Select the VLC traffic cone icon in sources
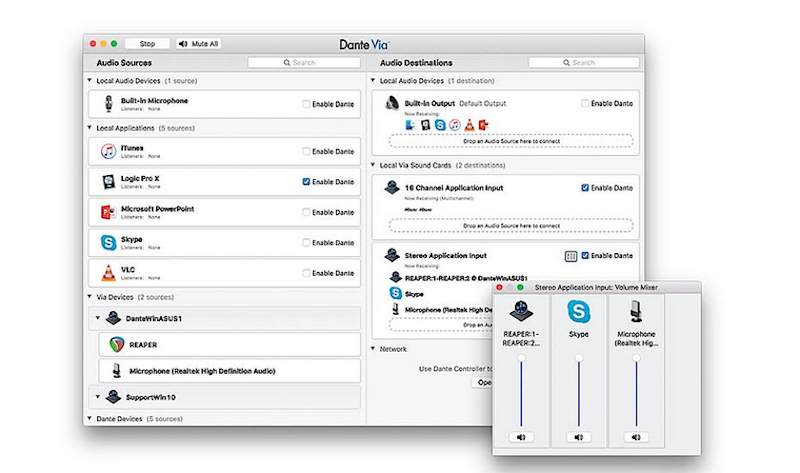Image resolution: width=800 pixels, height=473 pixels. (x=108, y=273)
